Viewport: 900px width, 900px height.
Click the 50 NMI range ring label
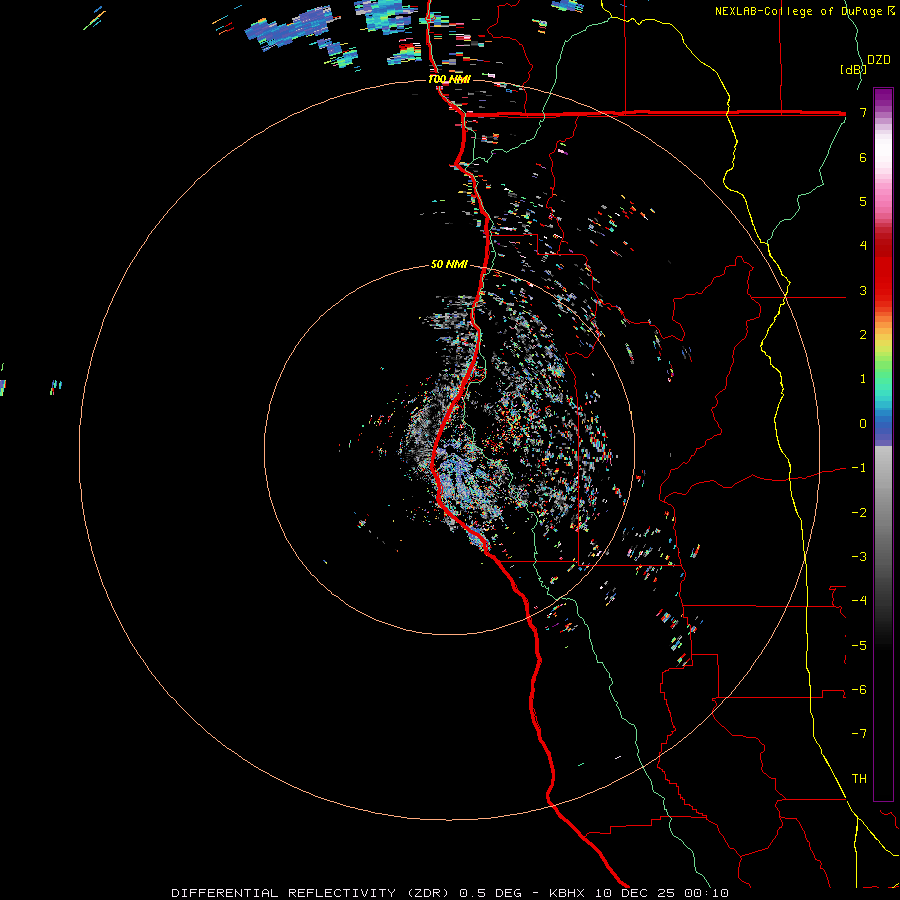point(449,264)
